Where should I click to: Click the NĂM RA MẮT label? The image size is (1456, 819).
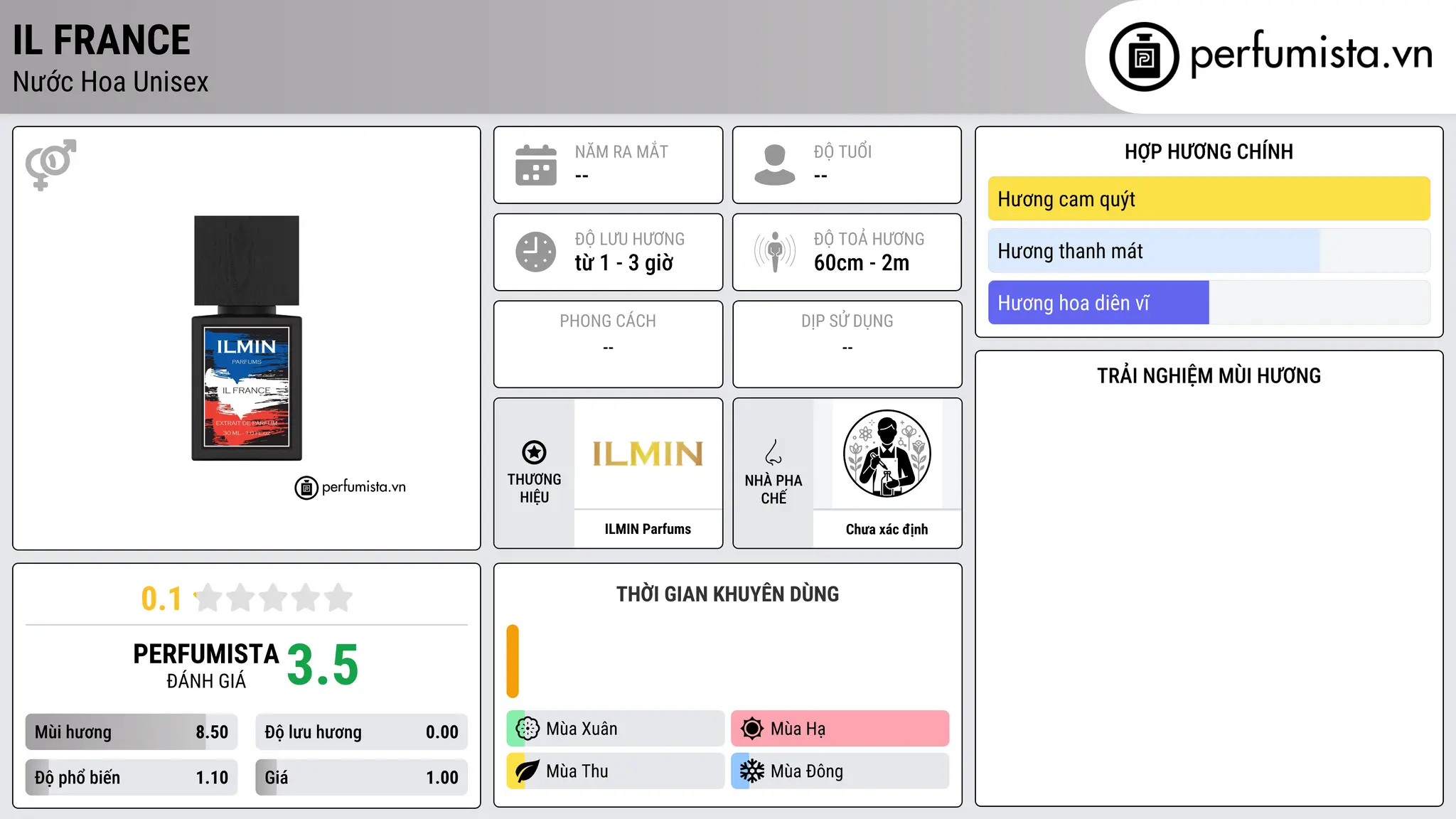(x=621, y=151)
